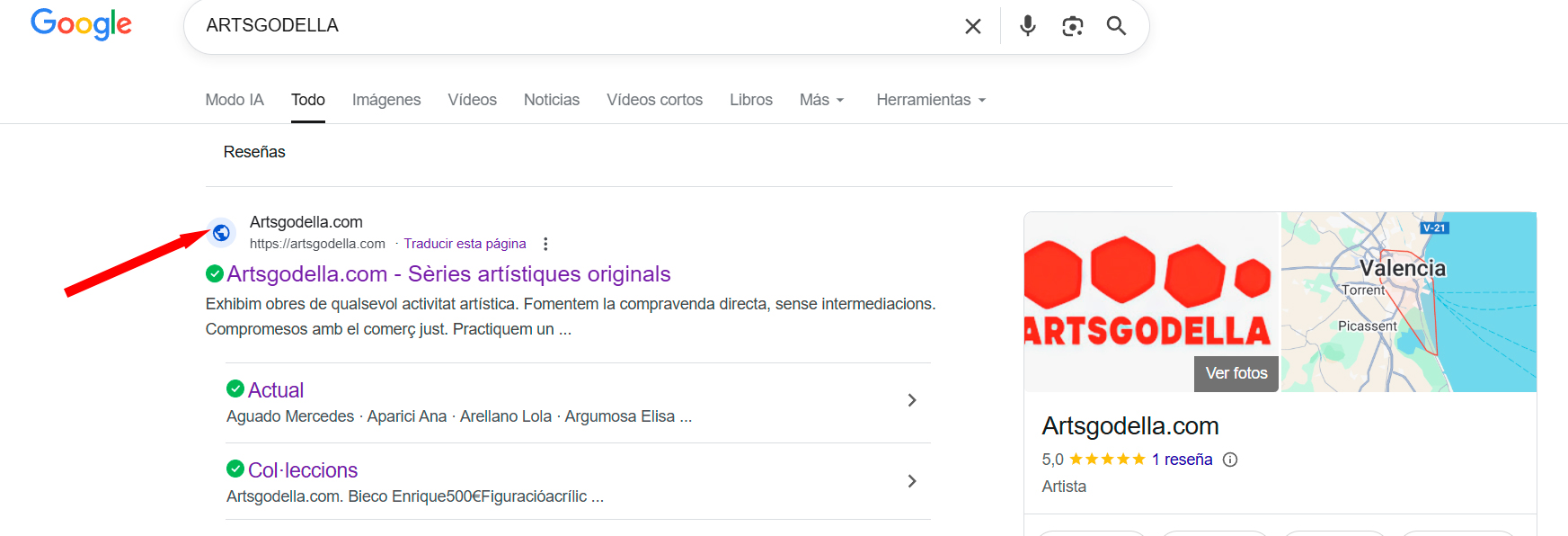
Task: Click the info icon beside 1 reseña
Action: pyautogui.click(x=1230, y=460)
